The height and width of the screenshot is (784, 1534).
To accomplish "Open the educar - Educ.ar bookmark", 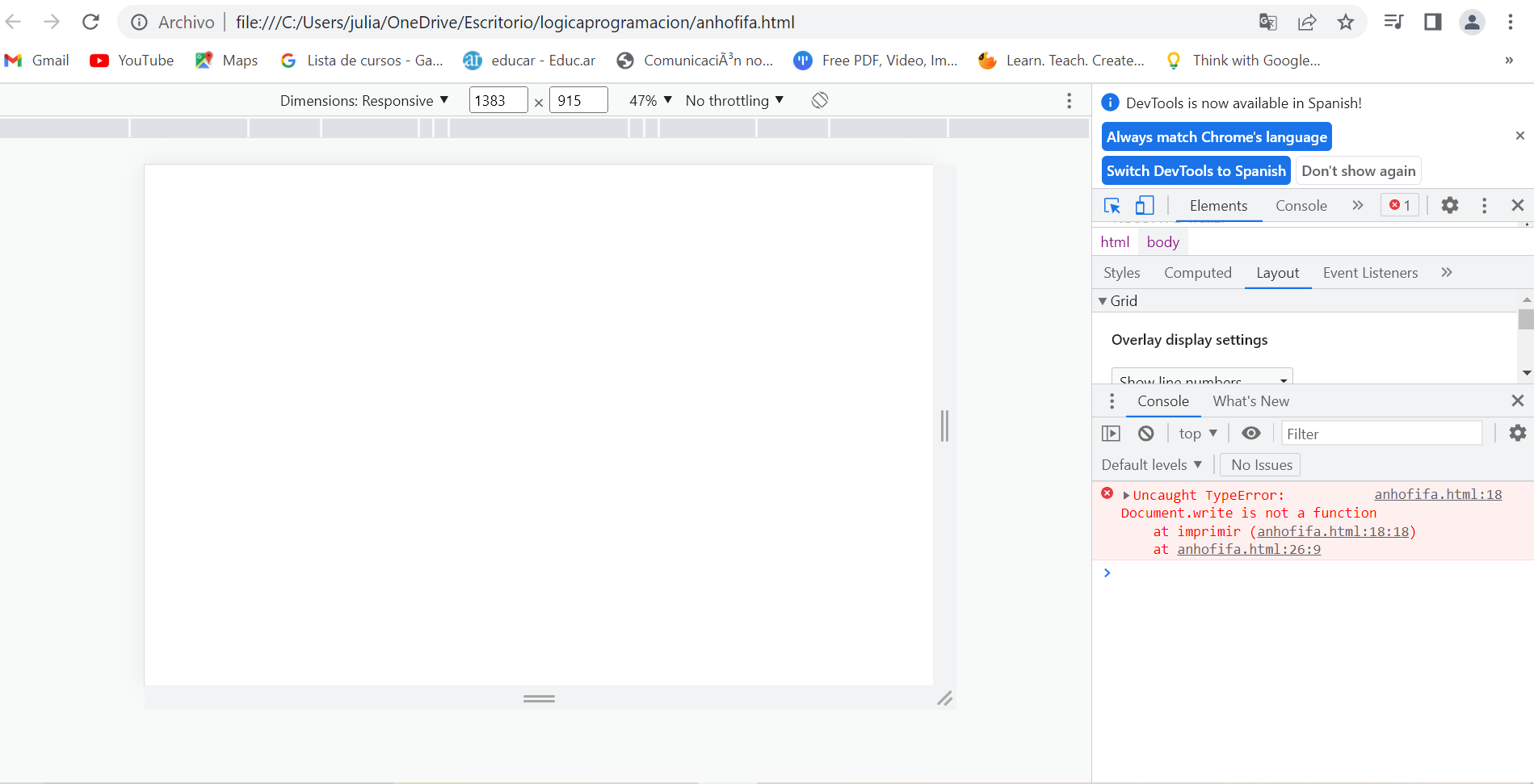I will click(x=529, y=61).
